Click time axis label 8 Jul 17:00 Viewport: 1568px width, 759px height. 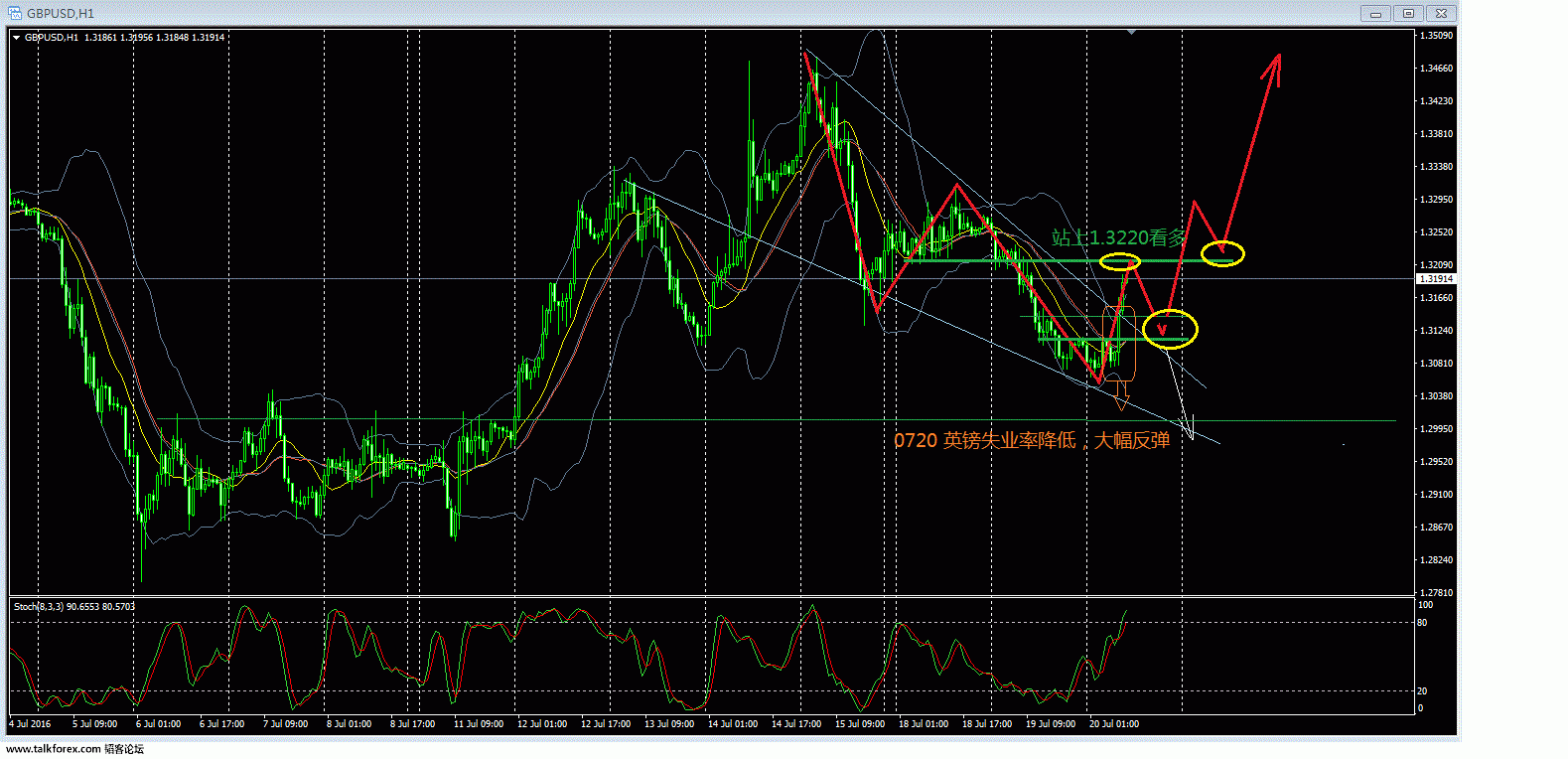[412, 724]
